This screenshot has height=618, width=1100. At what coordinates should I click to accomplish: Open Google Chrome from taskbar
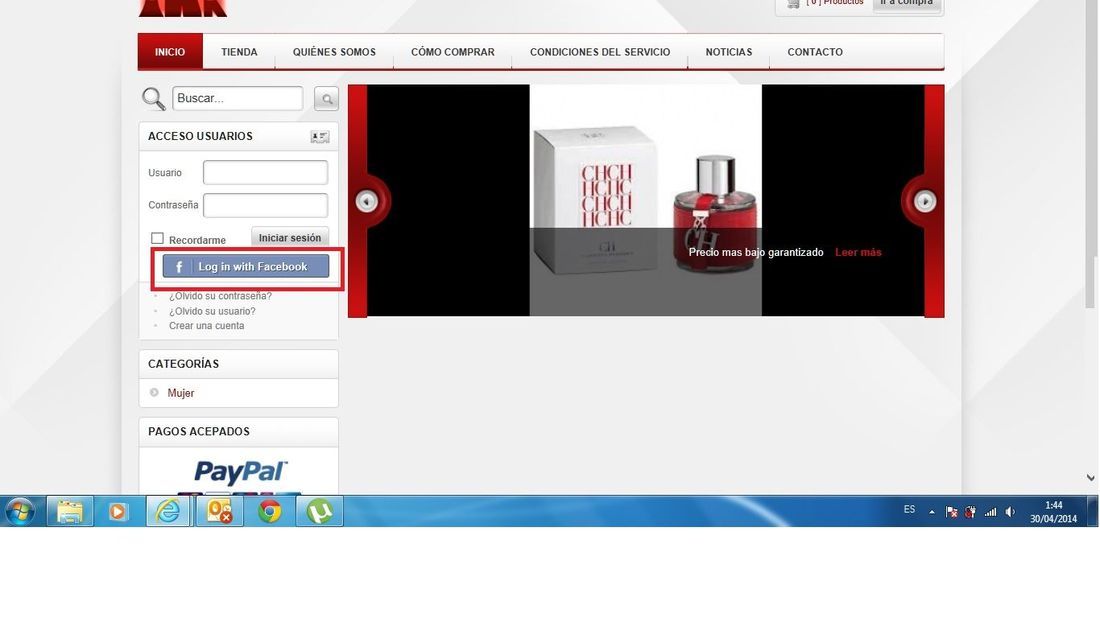(x=269, y=511)
